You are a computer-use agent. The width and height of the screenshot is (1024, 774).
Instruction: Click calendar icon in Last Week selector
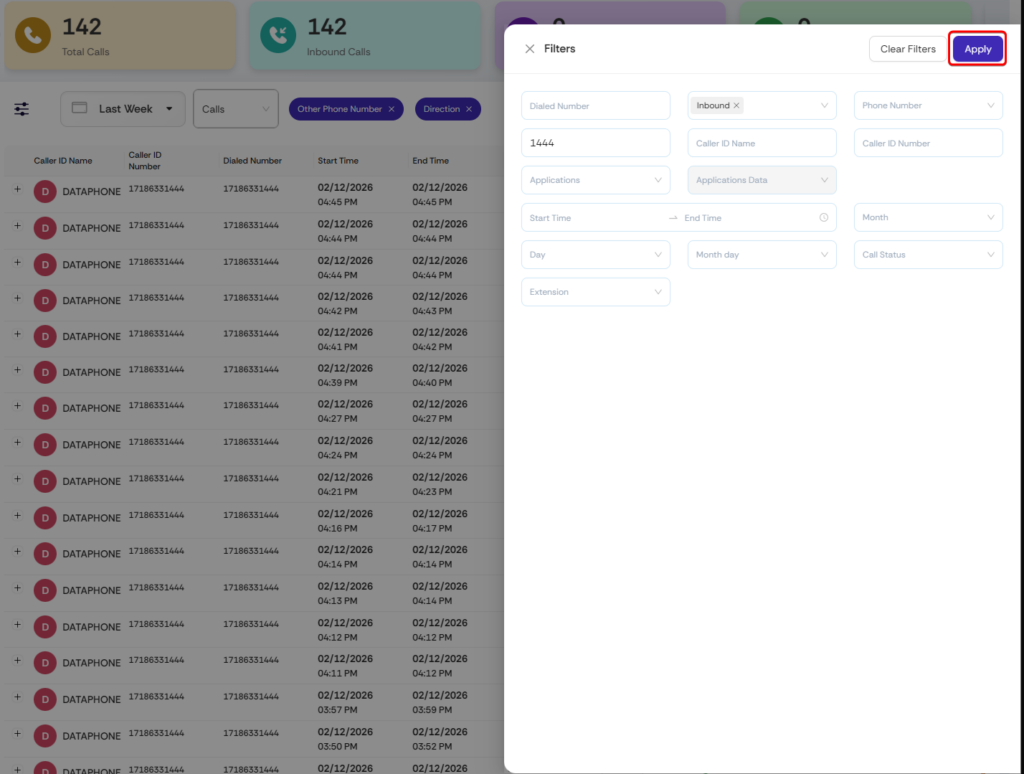(x=80, y=109)
